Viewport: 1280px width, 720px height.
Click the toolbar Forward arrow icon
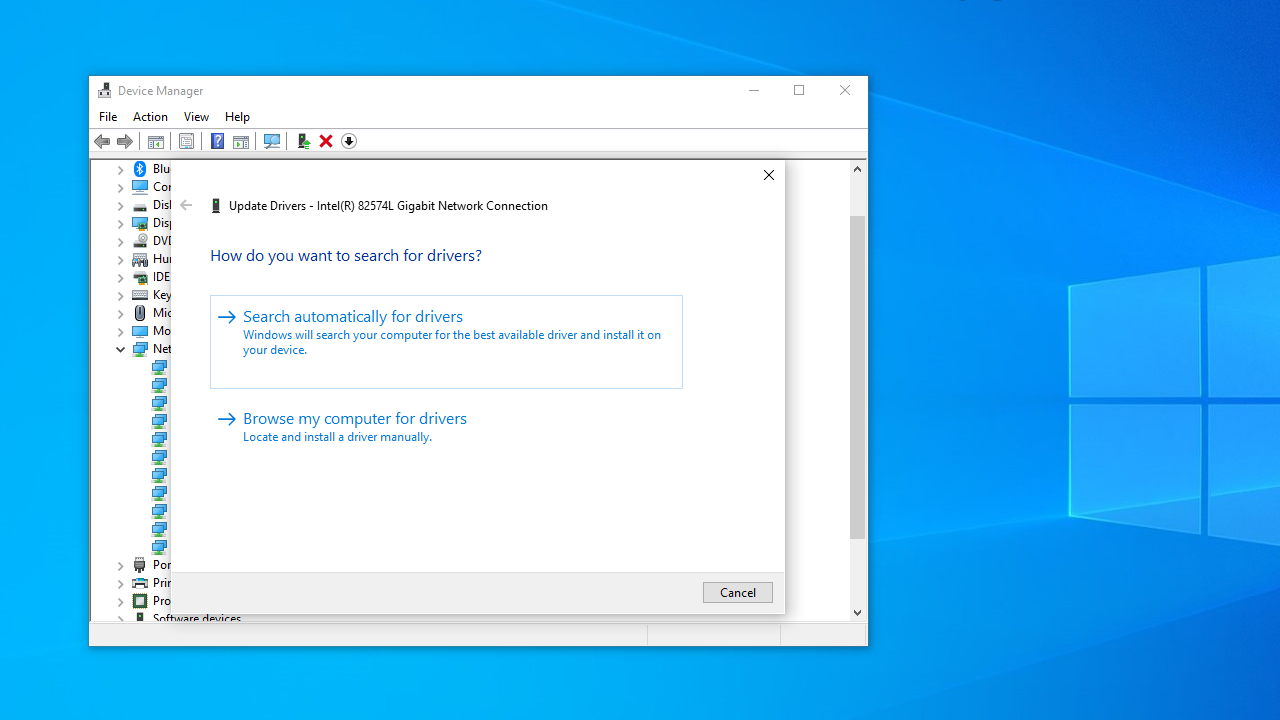[x=125, y=141]
